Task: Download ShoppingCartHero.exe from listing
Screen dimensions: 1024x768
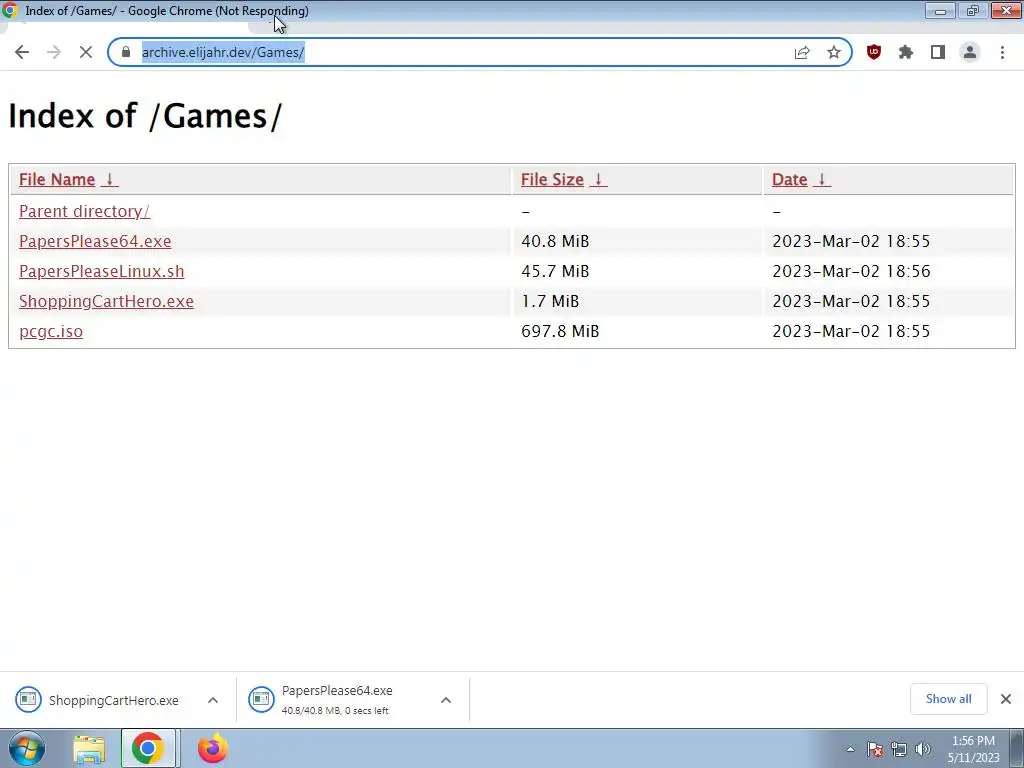Action: pos(106,302)
